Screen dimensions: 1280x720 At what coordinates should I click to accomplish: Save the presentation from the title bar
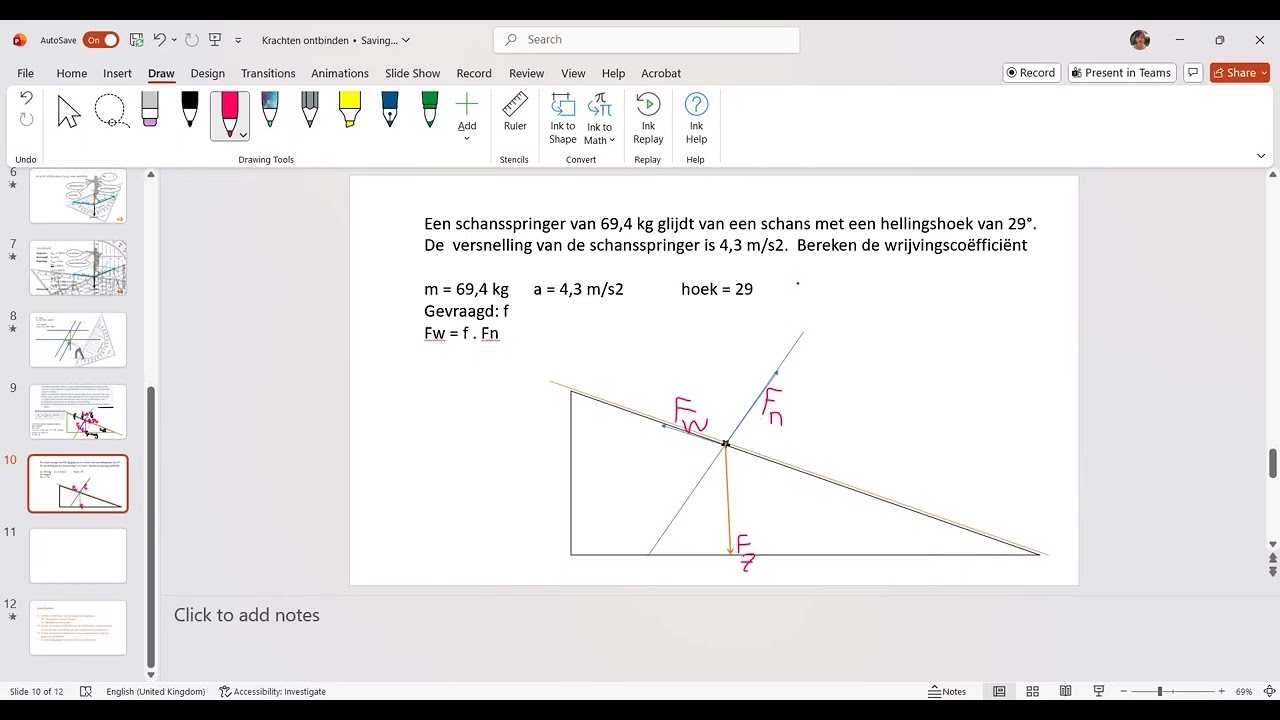pyautogui.click(x=136, y=40)
